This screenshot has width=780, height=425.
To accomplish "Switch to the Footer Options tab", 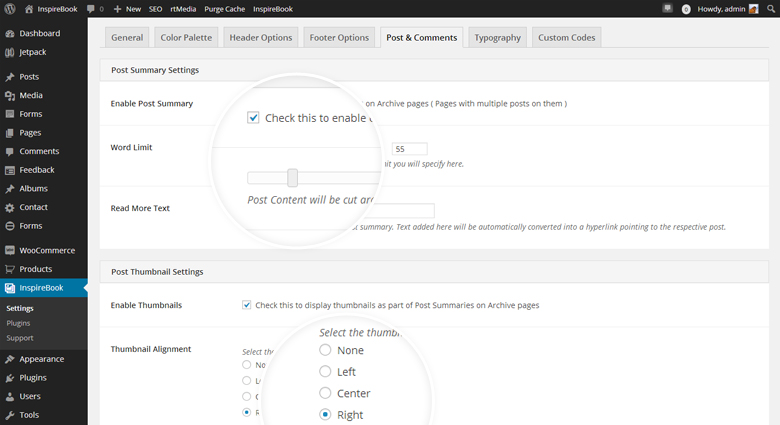I will coord(339,37).
